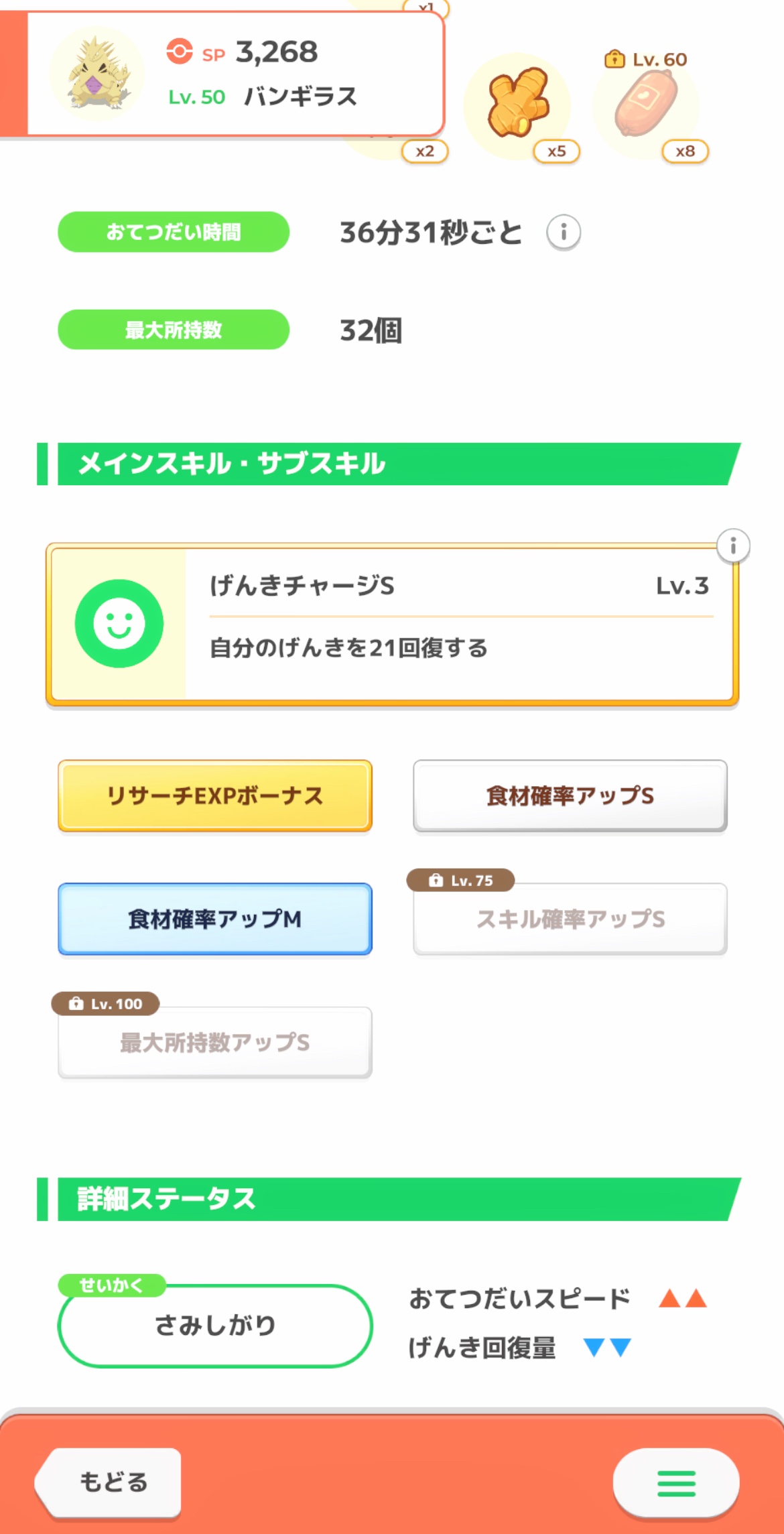Tap the 詳細ステータス section header

tap(395, 1199)
